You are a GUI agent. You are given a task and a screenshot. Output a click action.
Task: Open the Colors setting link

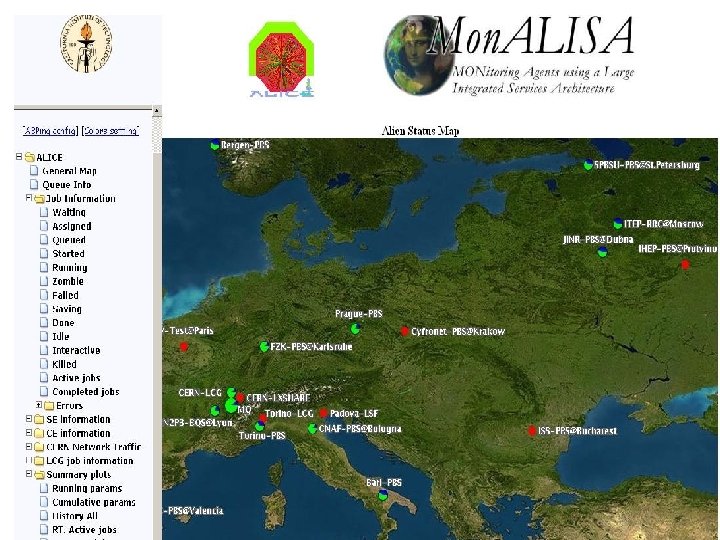point(110,131)
